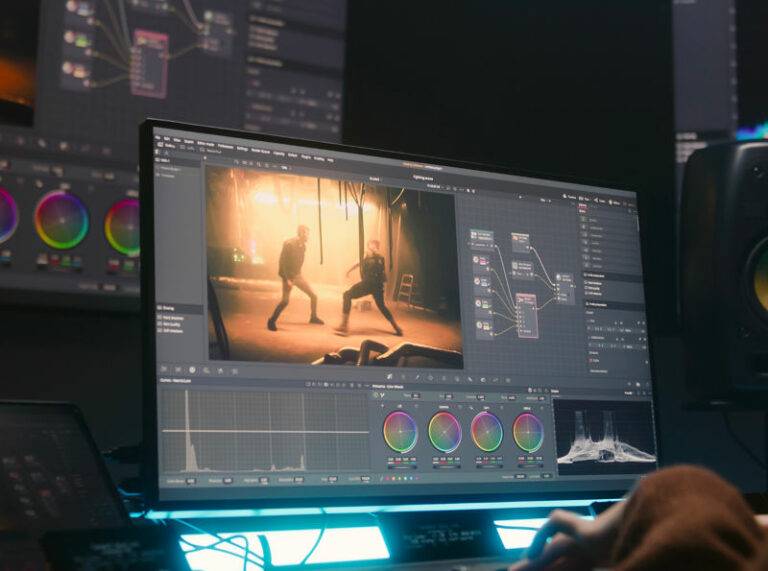This screenshot has height=571, width=768.
Task: Select the bottom-left node in the node graph
Action: click(x=483, y=327)
